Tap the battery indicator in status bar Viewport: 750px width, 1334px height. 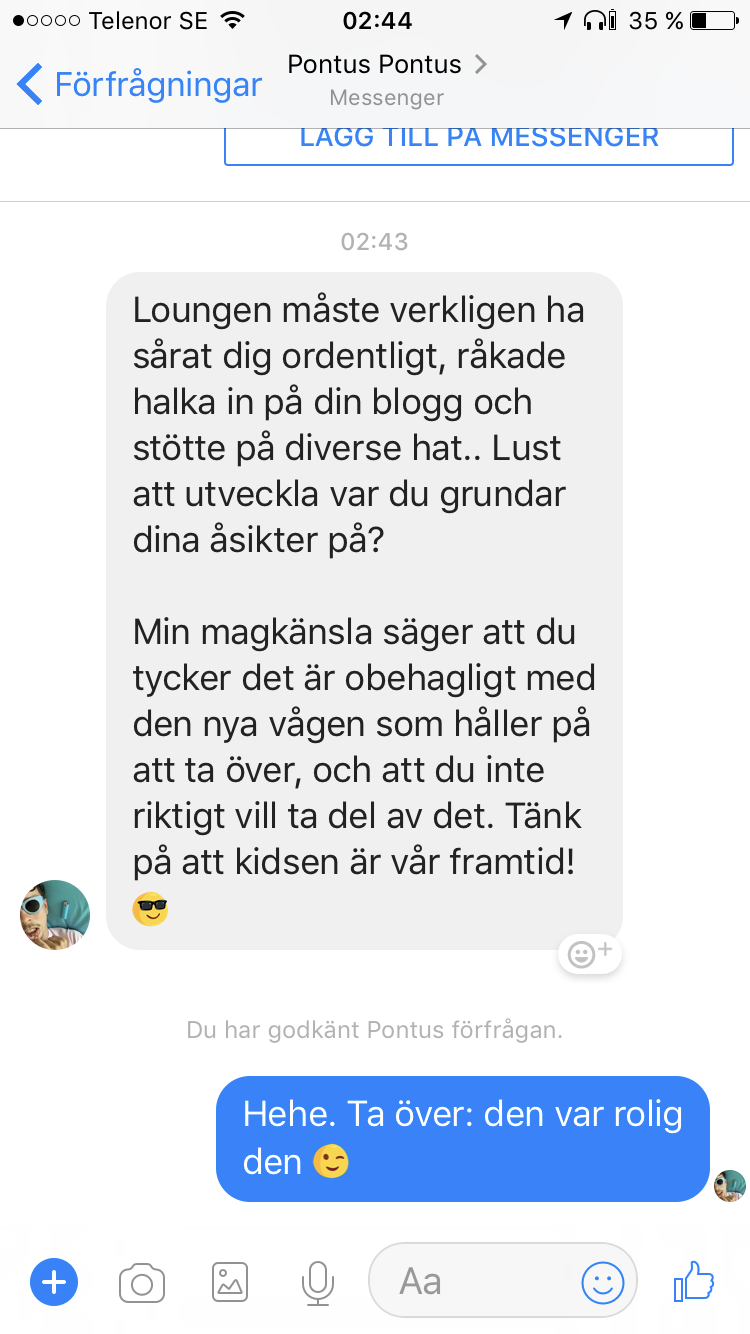713,20
